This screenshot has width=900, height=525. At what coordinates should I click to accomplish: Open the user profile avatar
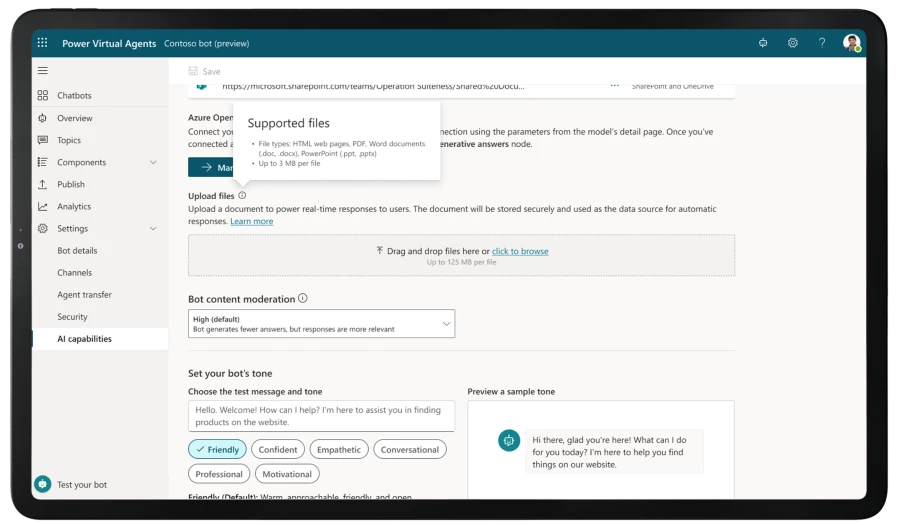coord(851,43)
